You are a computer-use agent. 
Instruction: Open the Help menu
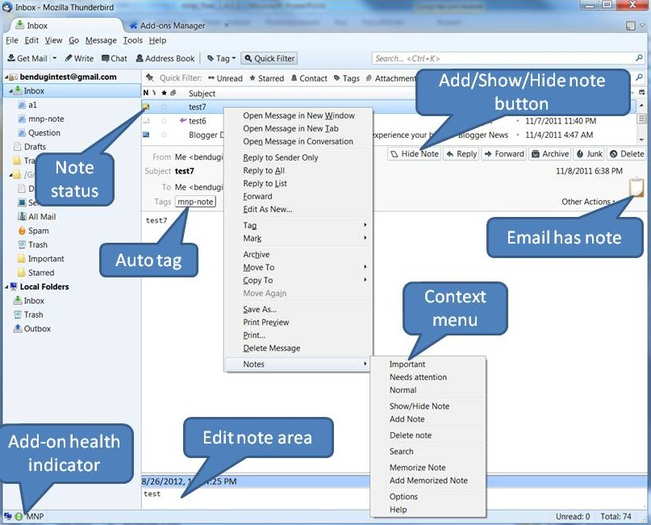[x=158, y=40]
